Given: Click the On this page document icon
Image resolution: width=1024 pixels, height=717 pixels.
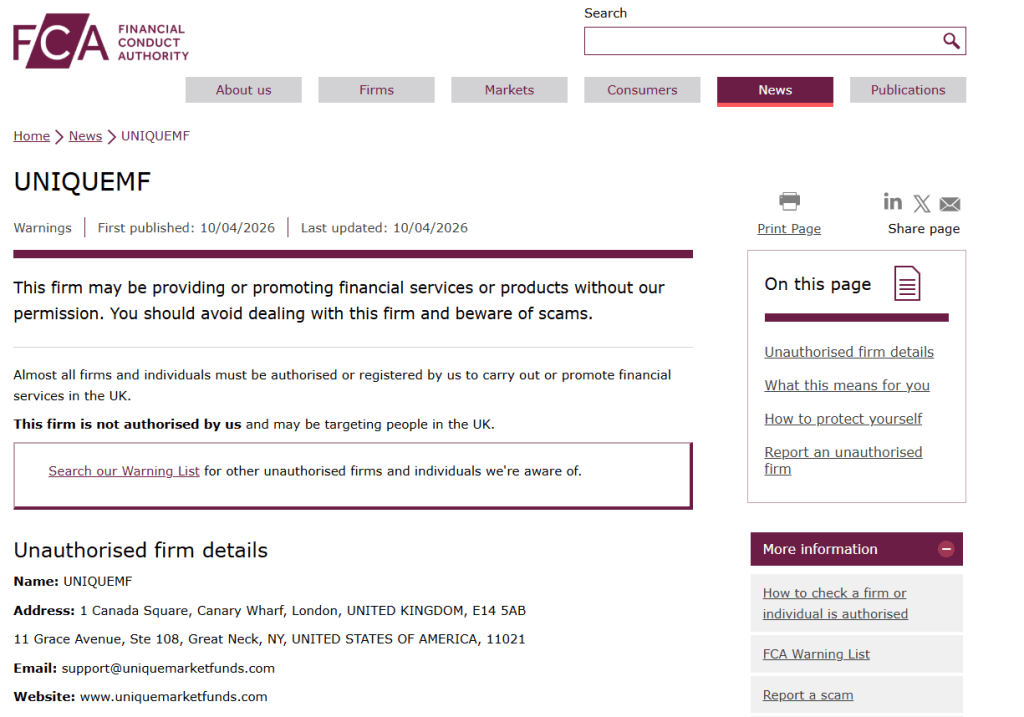Looking at the screenshot, I should point(907,284).
